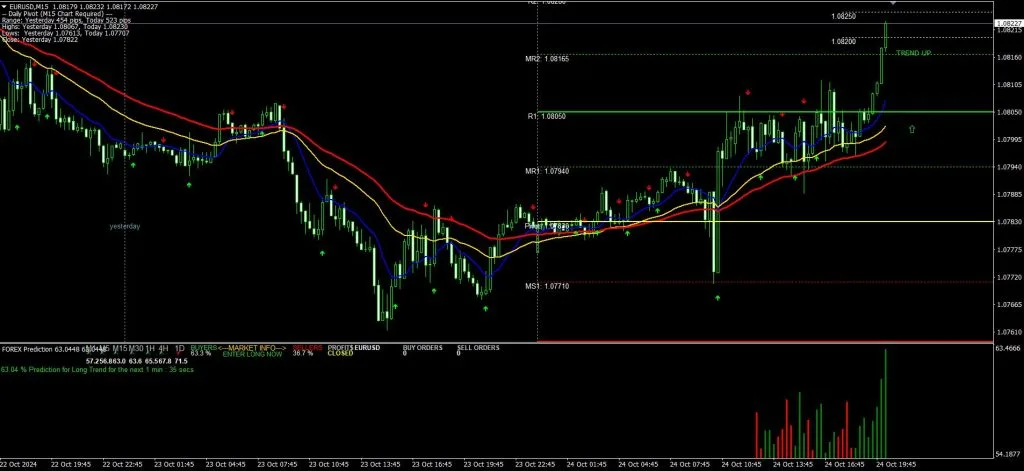Screen dimensions: 1024x471
Task: Click the CLOSED profits status text
Action: point(340,354)
